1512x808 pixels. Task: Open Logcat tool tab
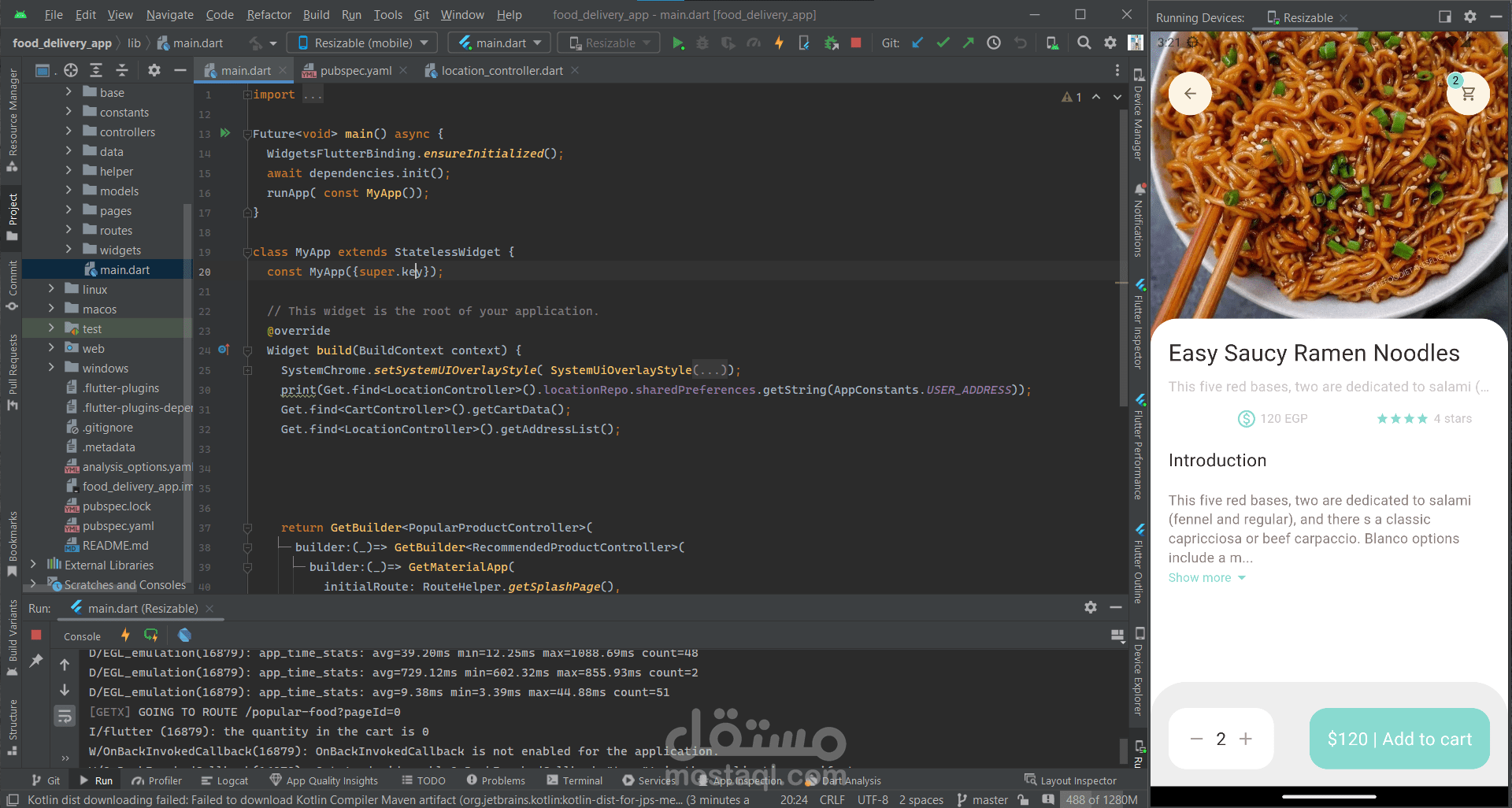(x=224, y=780)
